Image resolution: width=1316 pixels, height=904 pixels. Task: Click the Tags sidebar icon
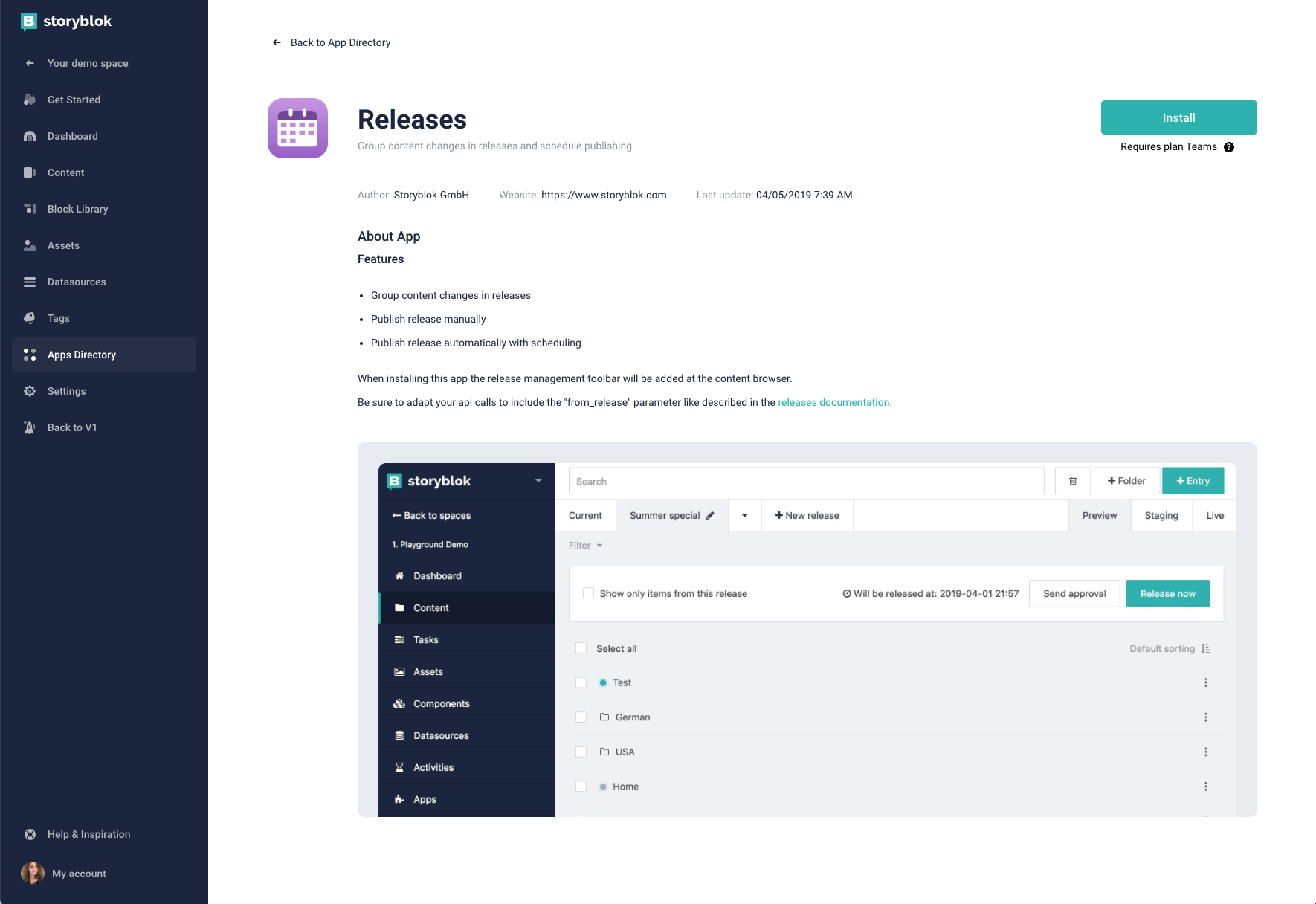click(x=30, y=318)
